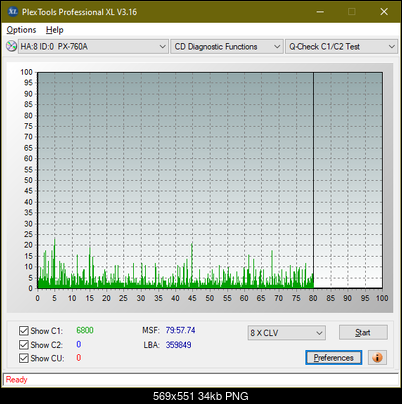Image resolution: width=402 pixels, height=404 pixels.
Task: Click the MSF value 79:57.74
Action: pyautogui.click(x=180, y=330)
